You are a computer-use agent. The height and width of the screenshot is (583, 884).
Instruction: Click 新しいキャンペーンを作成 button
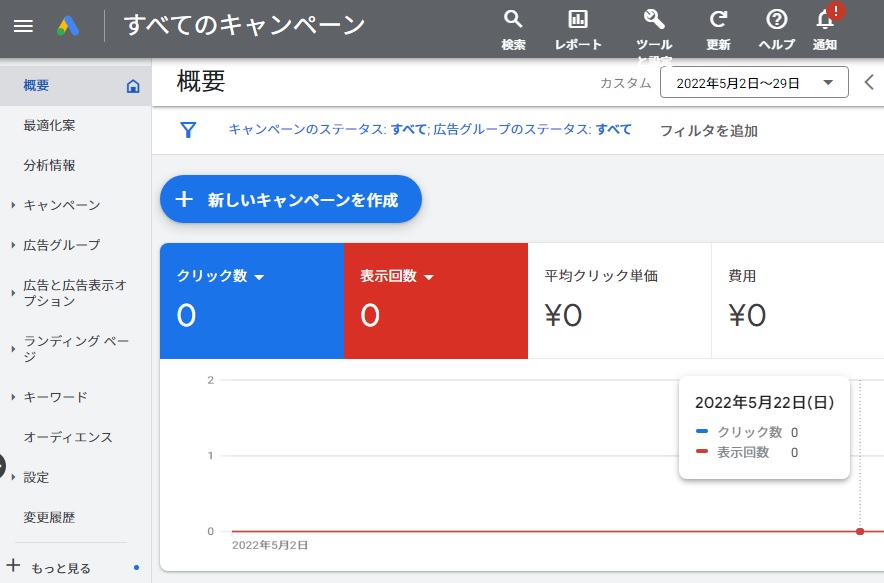291,200
